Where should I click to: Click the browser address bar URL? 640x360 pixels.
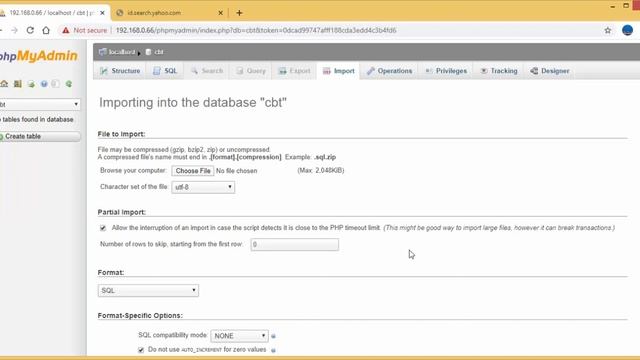pos(256,30)
